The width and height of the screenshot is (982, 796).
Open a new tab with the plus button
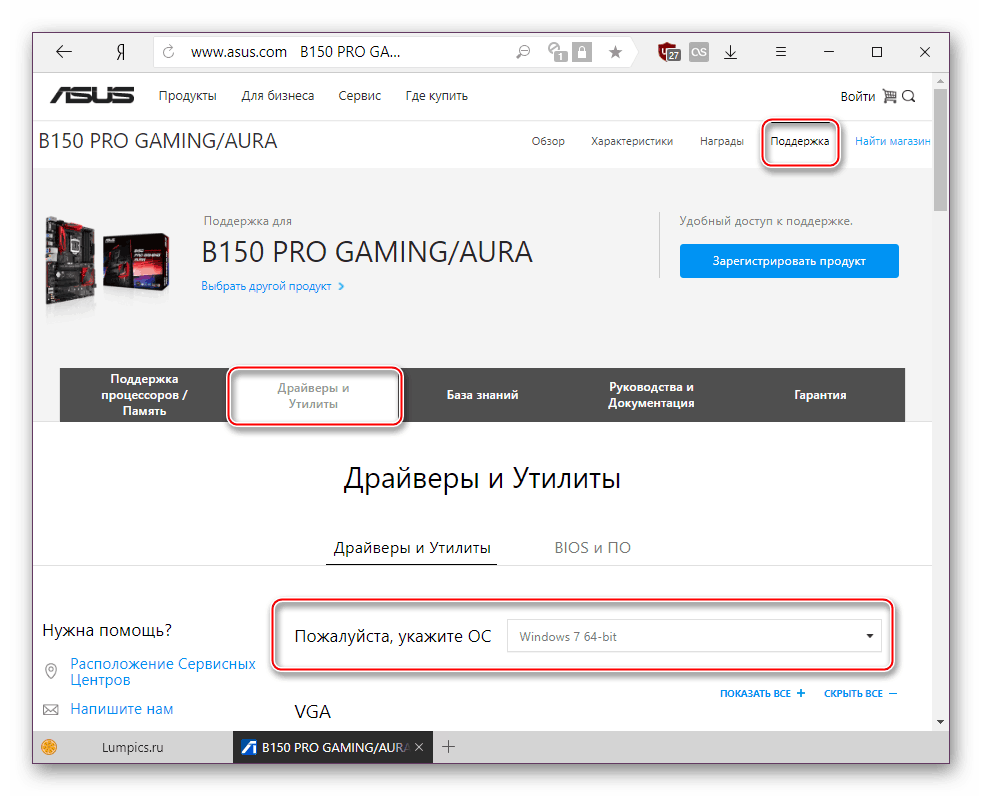point(448,747)
